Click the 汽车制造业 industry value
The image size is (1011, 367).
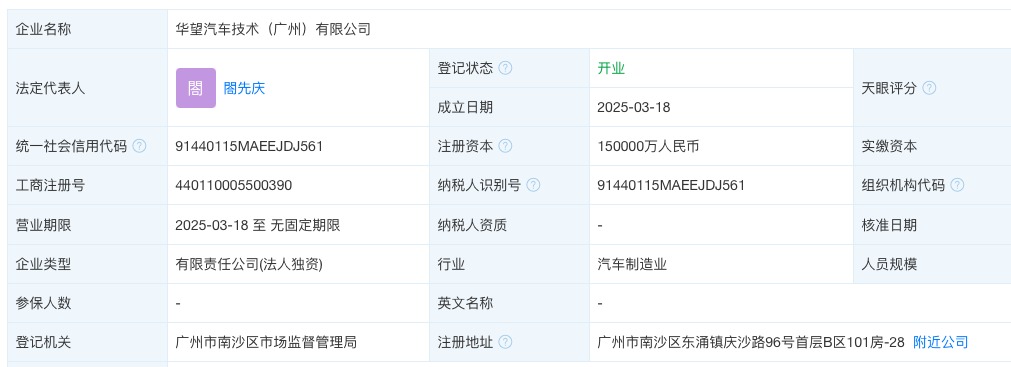(632, 264)
